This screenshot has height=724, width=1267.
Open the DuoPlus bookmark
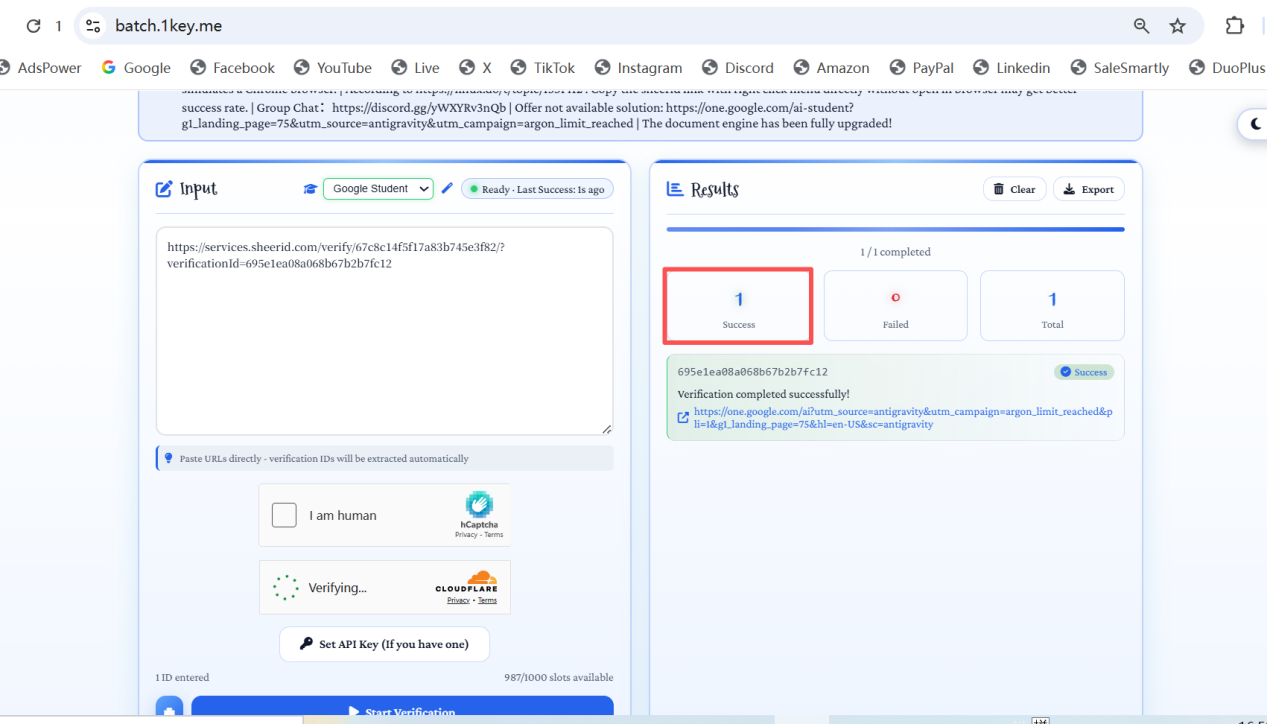coord(1226,68)
